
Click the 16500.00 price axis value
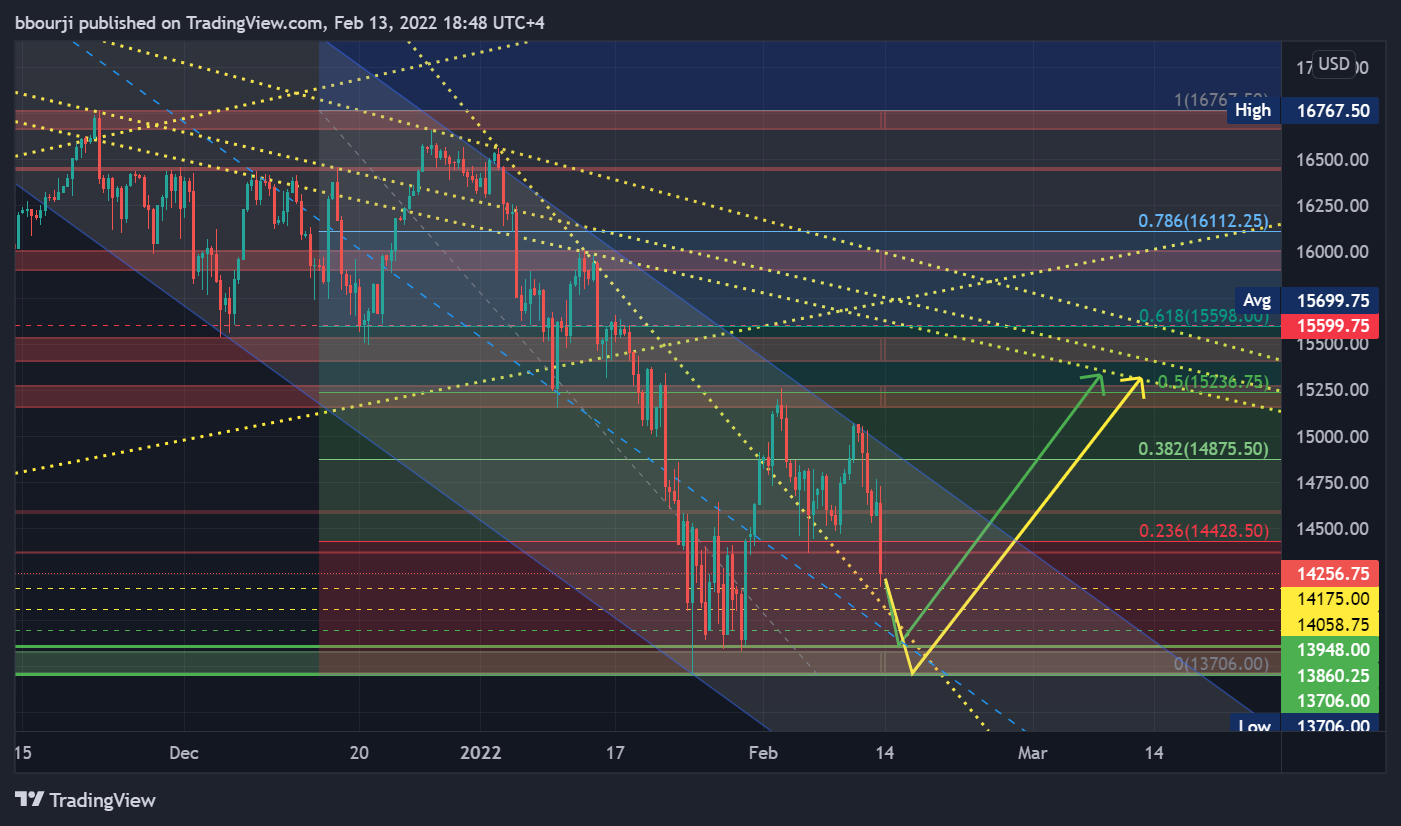click(x=1332, y=160)
